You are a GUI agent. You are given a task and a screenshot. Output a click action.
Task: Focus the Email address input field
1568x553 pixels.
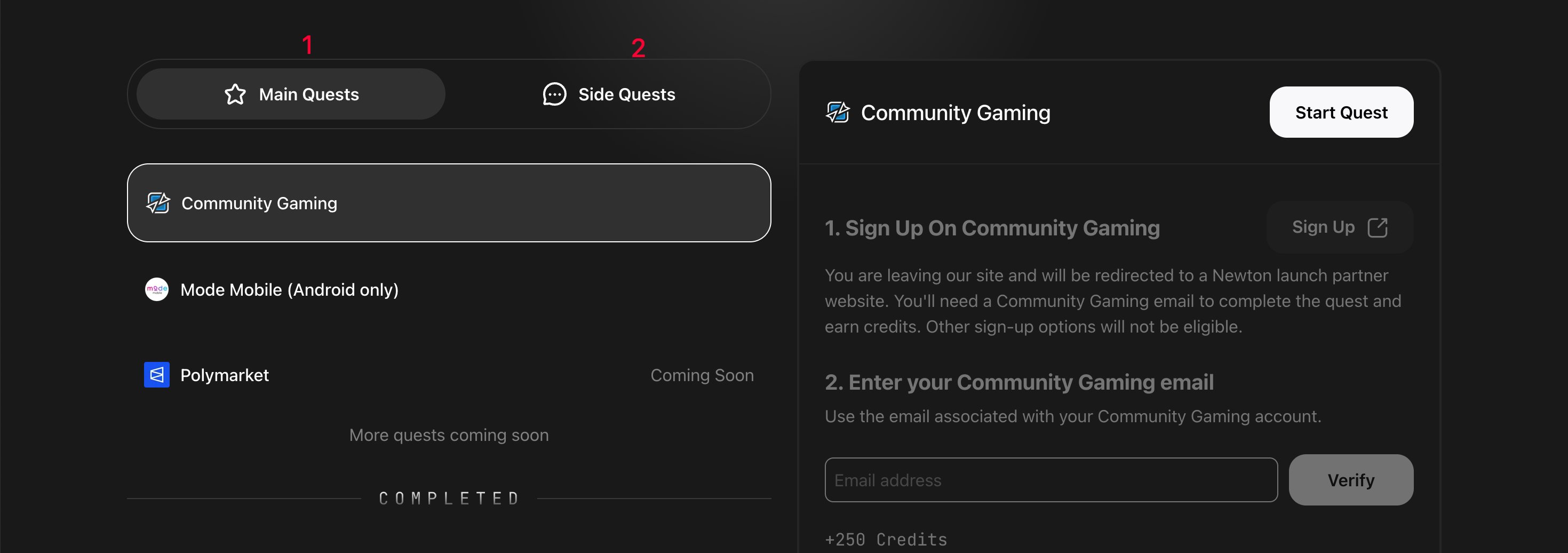(1050, 480)
